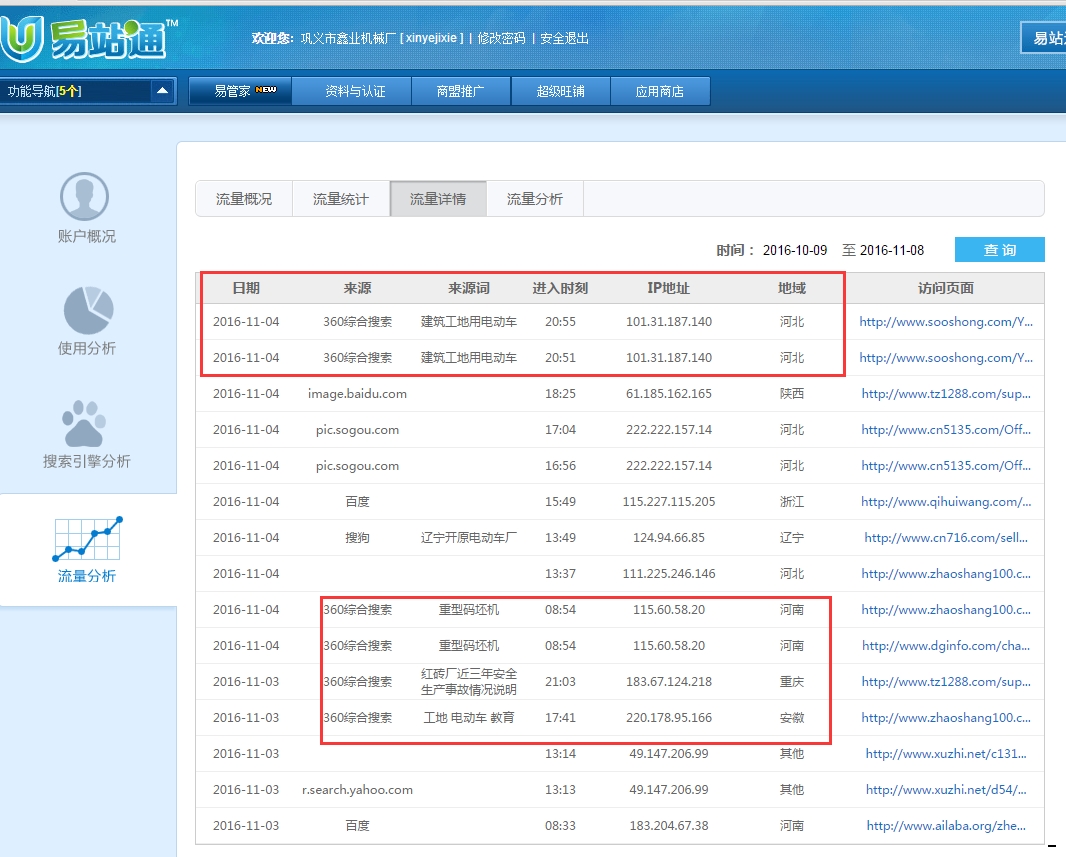
Task: Select the 流量分析 tab
Action: click(x=535, y=199)
